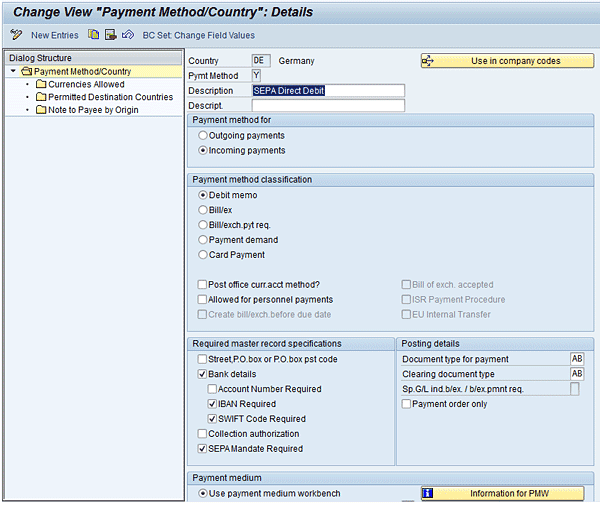Choose the Card Payment classification option
Screen dimensions: 600x505
[203, 255]
